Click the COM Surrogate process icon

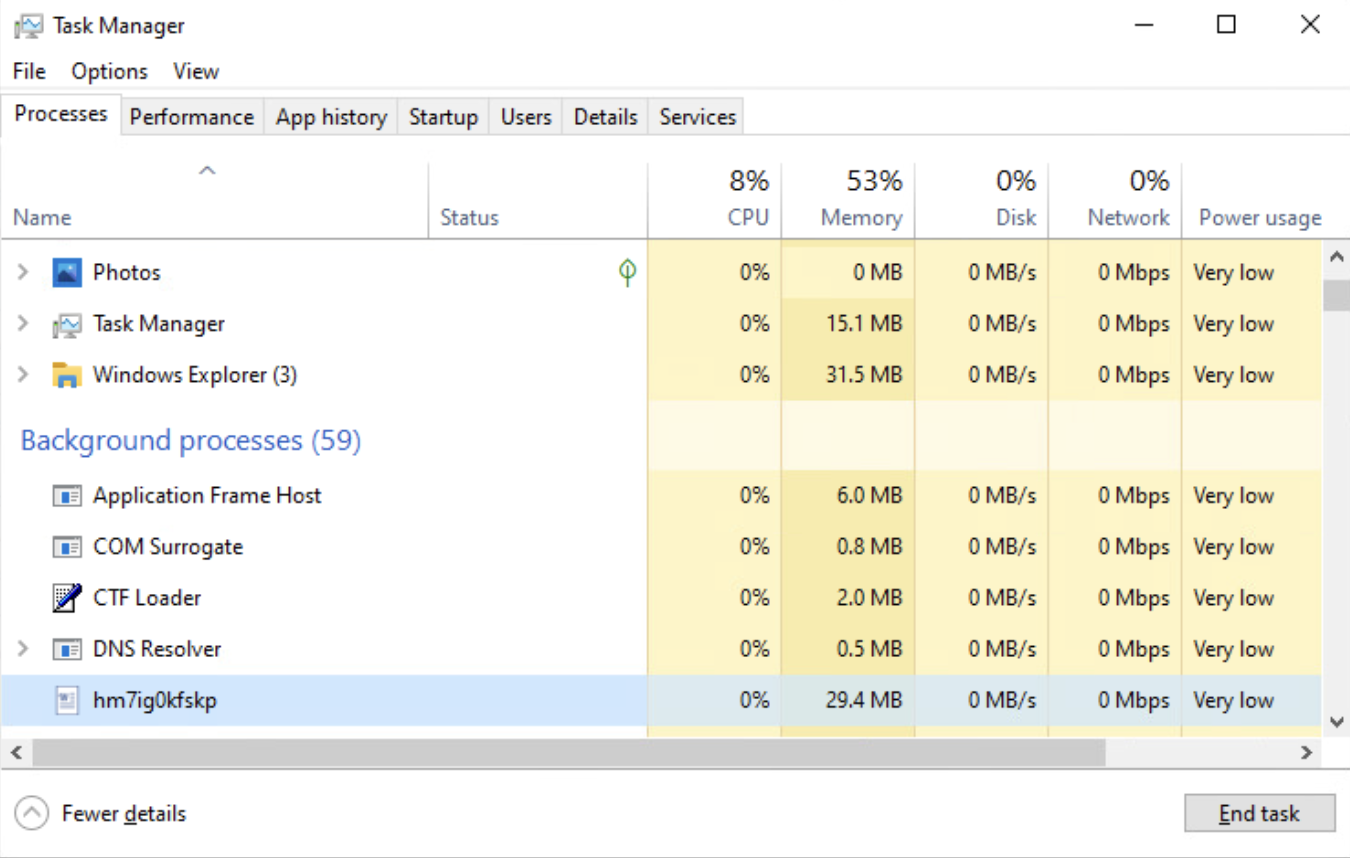click(67, 547)
